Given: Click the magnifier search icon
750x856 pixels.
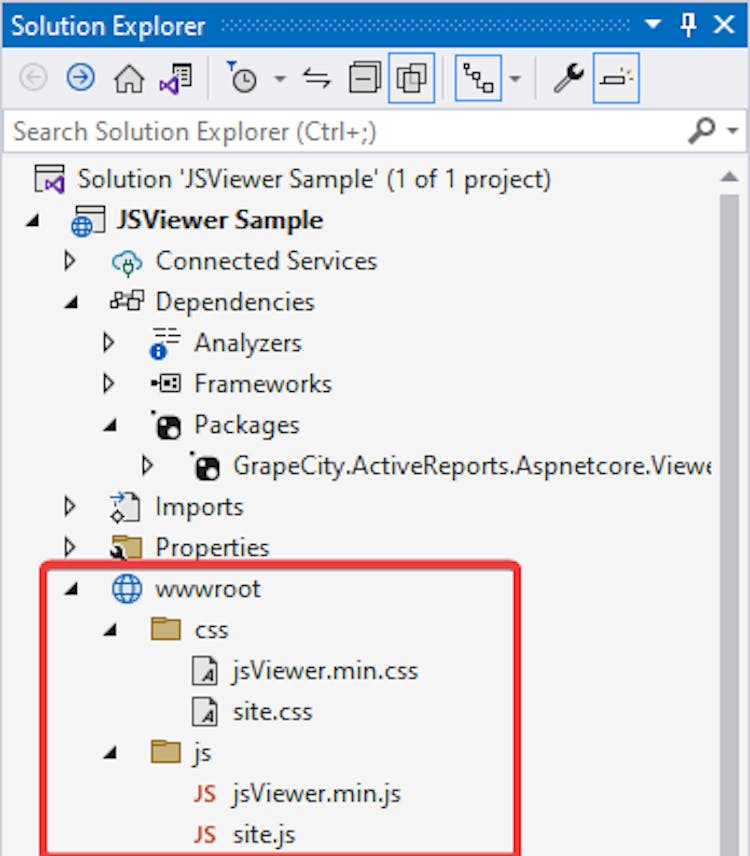Looking at the screenshot, I should click(x=701, y=130).
